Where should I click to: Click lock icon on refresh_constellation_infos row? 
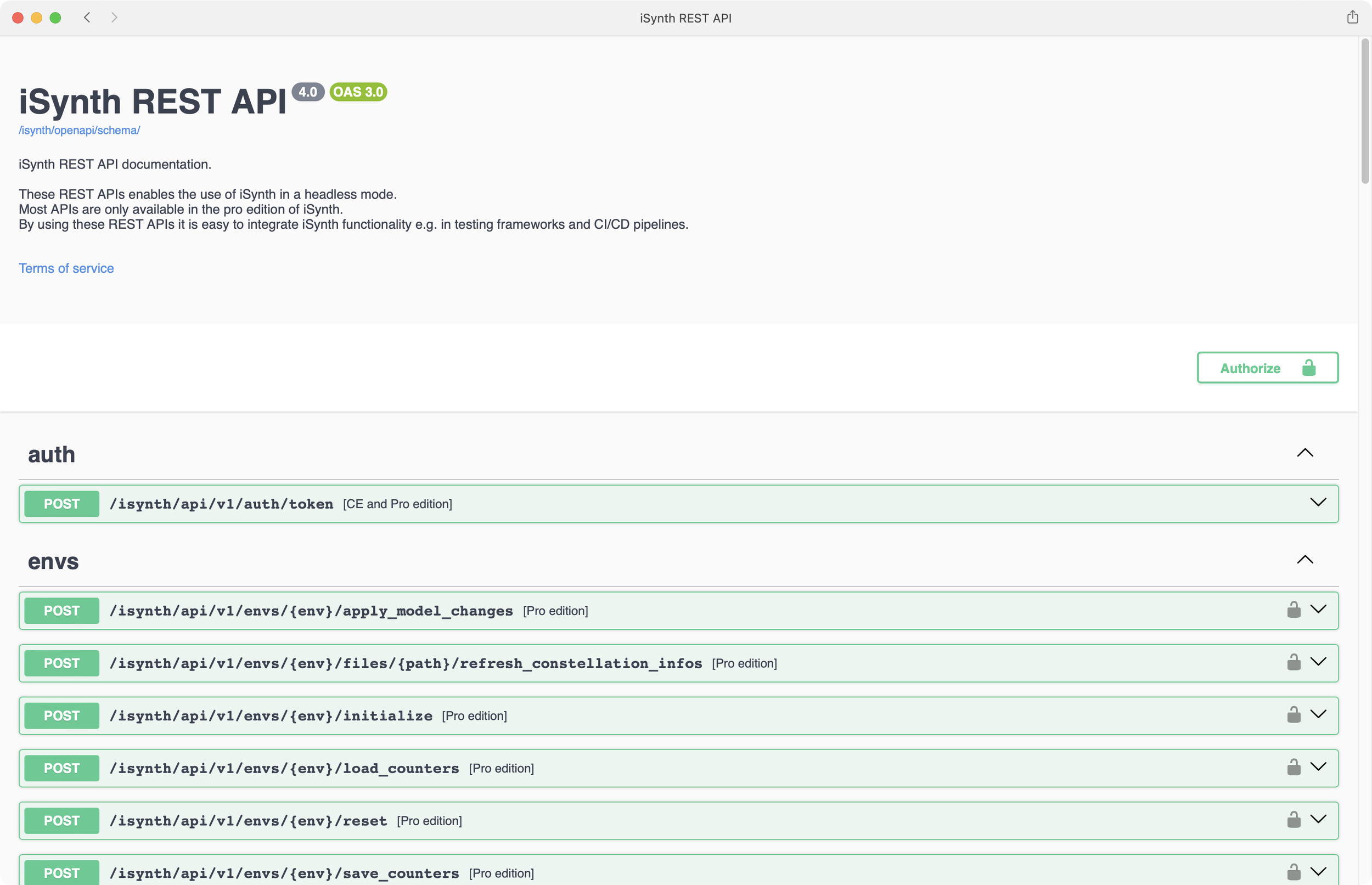coord(1294,663)
